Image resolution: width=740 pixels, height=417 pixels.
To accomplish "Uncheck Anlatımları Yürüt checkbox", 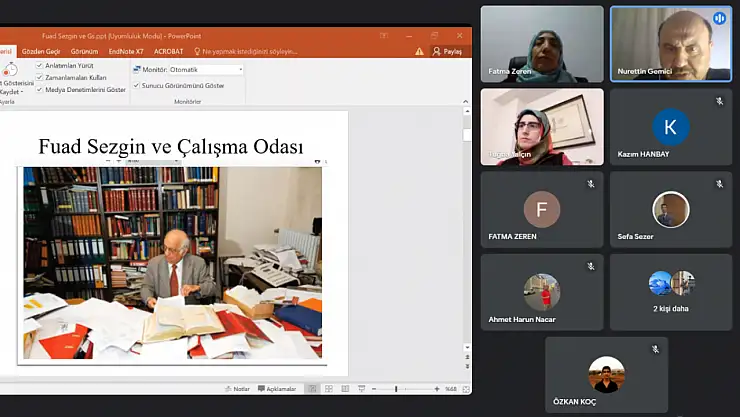I will [x=39, y=66].
